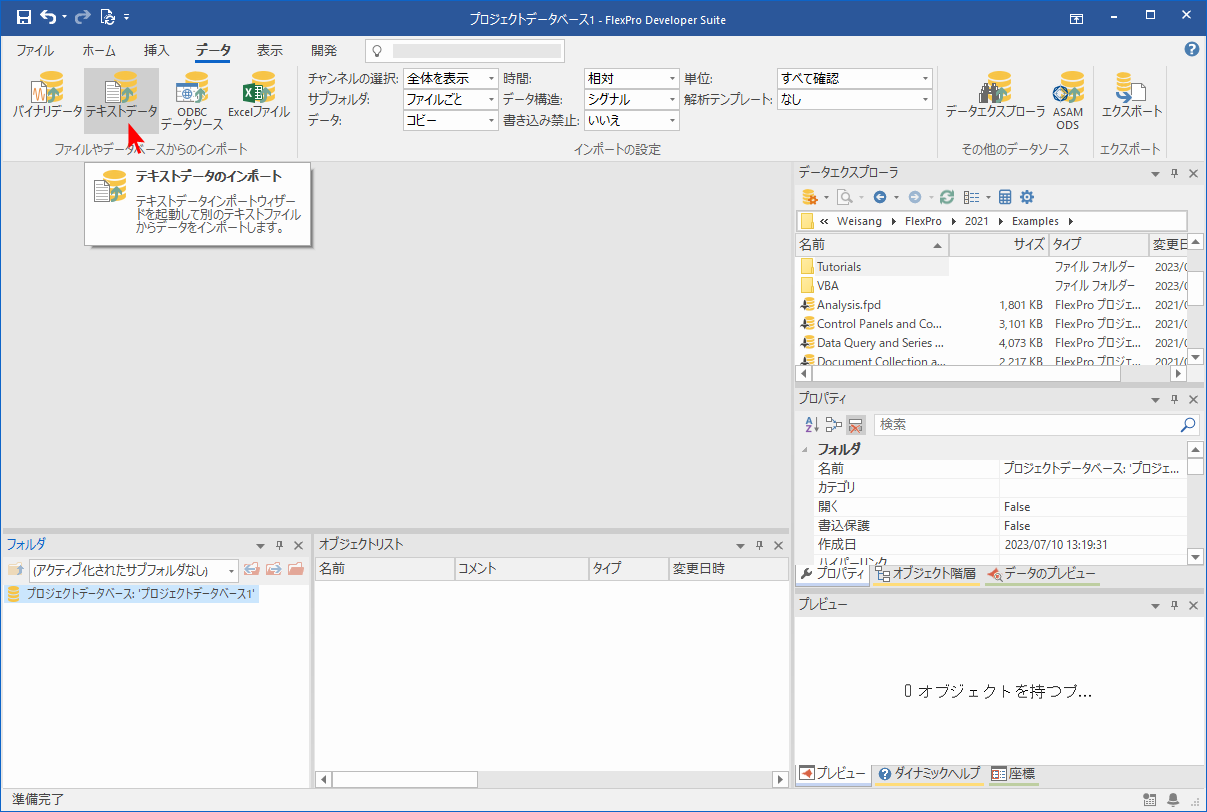The width and height of the screenshot is (1207, 812).
Task: Switch to the 挿入 ribbon tab
Action: pyautogui.click(x=157, y=50)
